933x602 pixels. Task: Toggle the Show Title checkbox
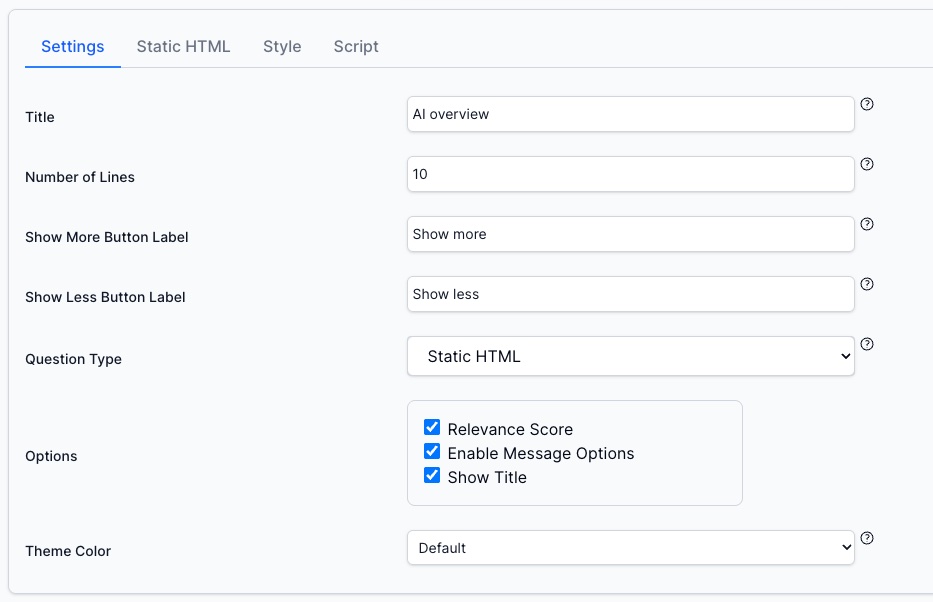[432, 476]
